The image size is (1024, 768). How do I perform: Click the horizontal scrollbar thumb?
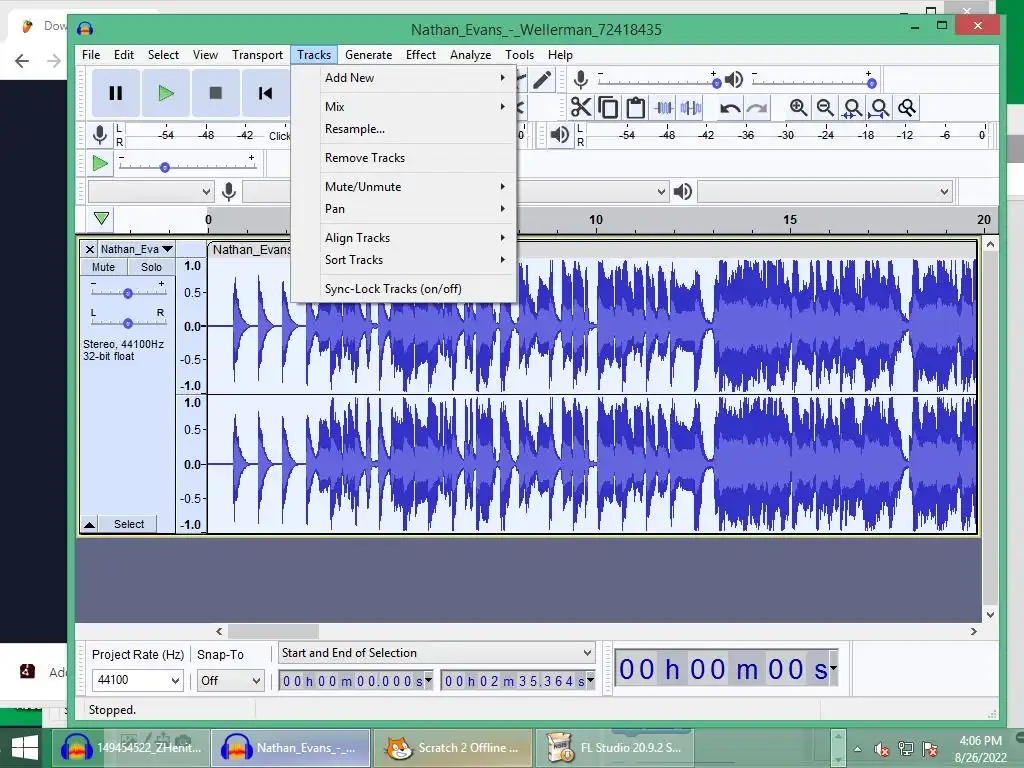(273, 632)
